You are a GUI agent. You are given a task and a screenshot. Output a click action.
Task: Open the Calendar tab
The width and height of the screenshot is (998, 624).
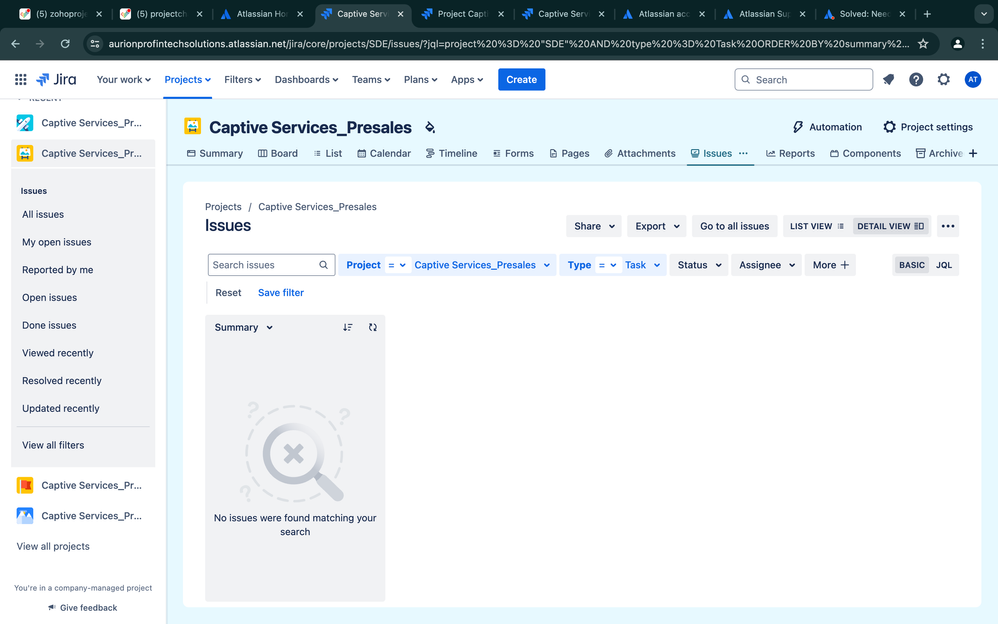pyautogui.click(x=384, y=153)
